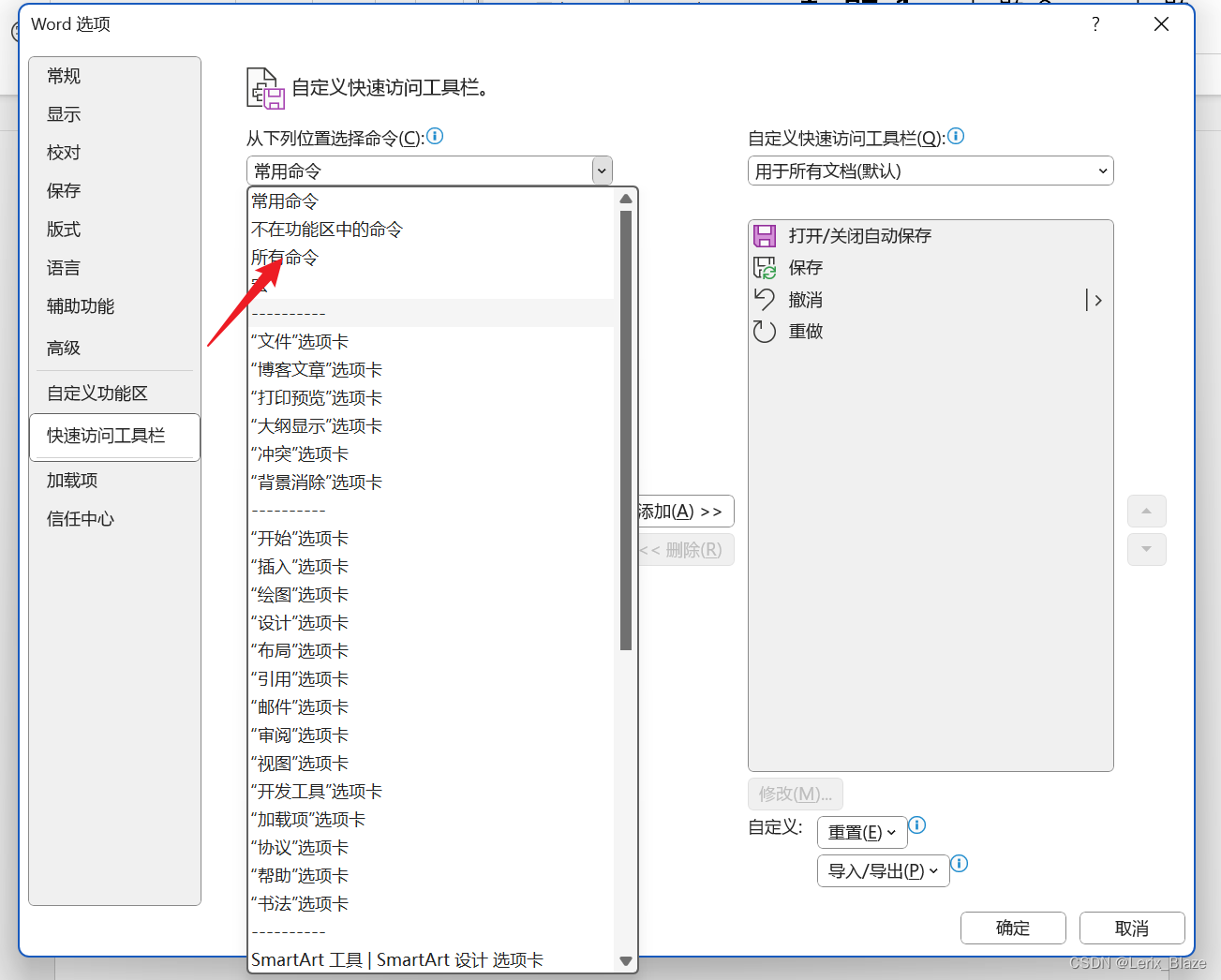Open the 校对 options category
The image size is (1221, 980).
click(114, 153)
